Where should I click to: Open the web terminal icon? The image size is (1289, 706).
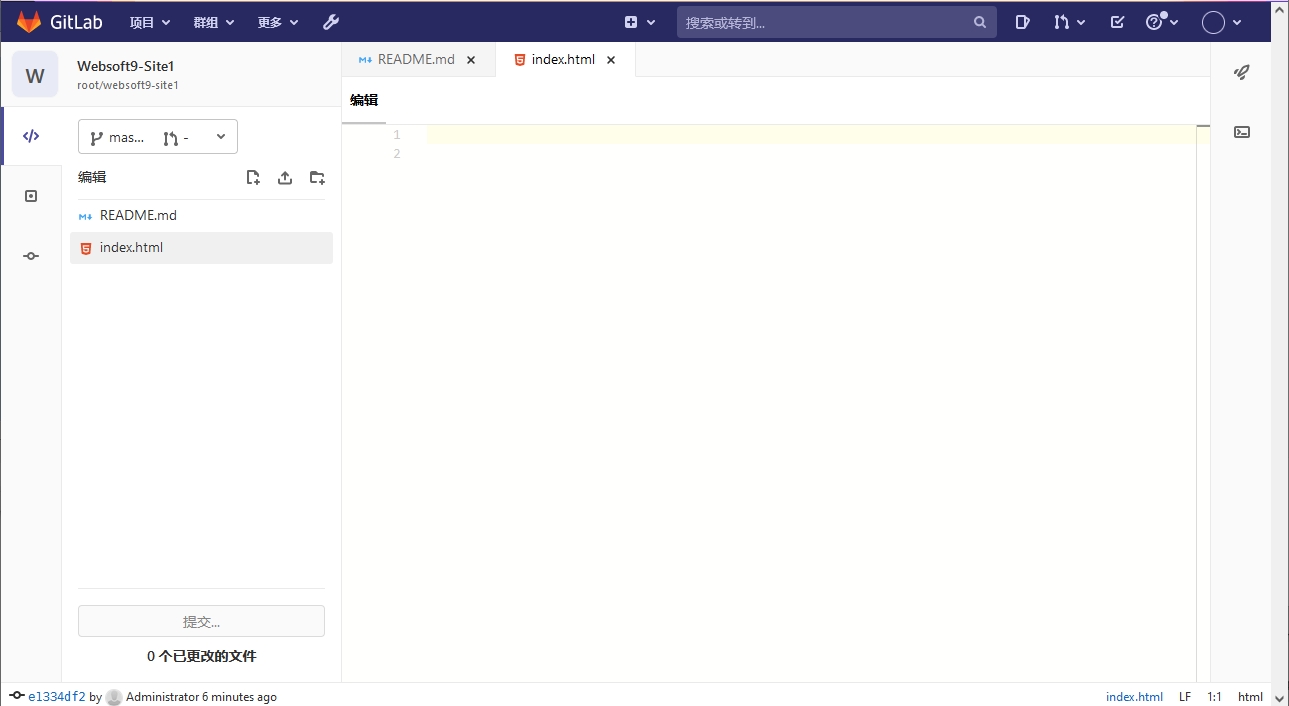[x=1241, y=132]
